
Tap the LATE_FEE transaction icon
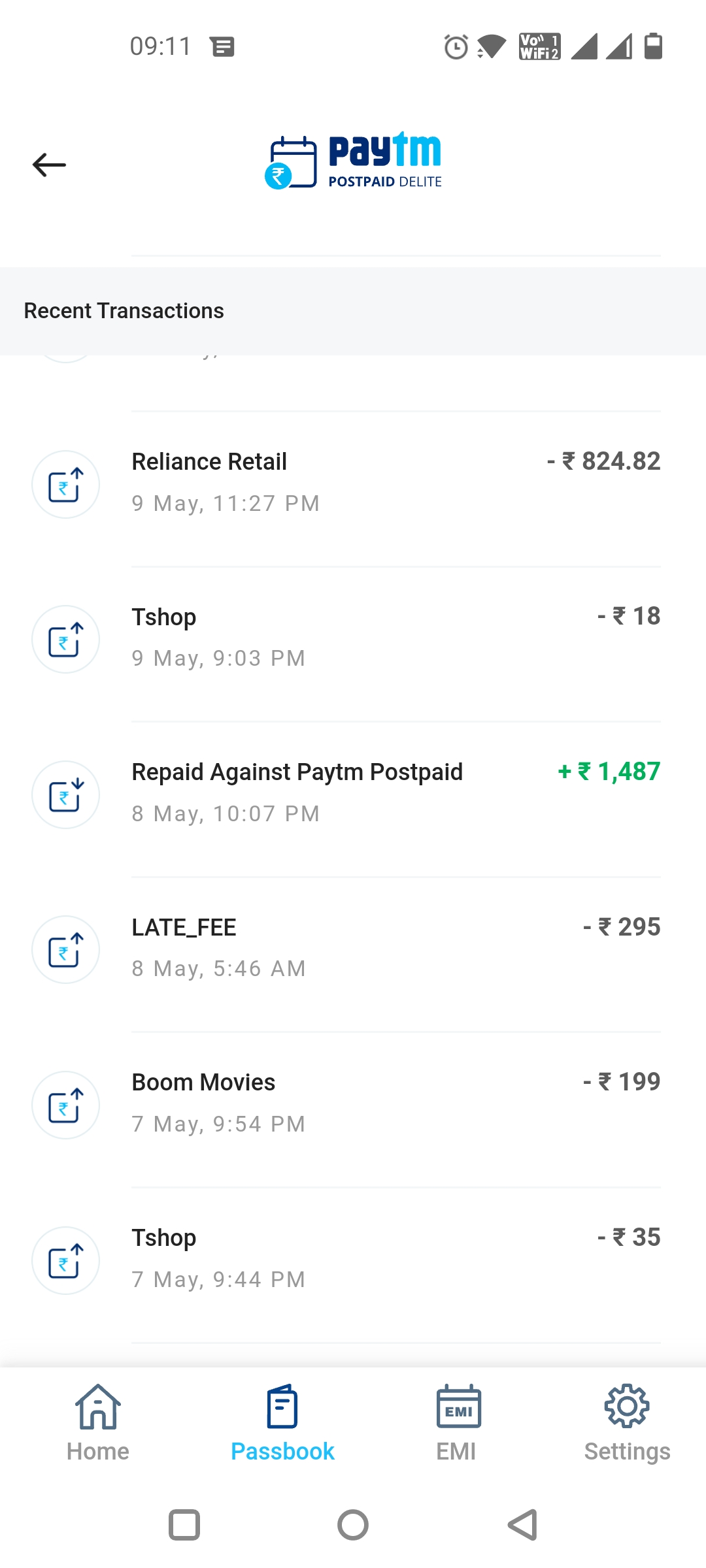65,950
